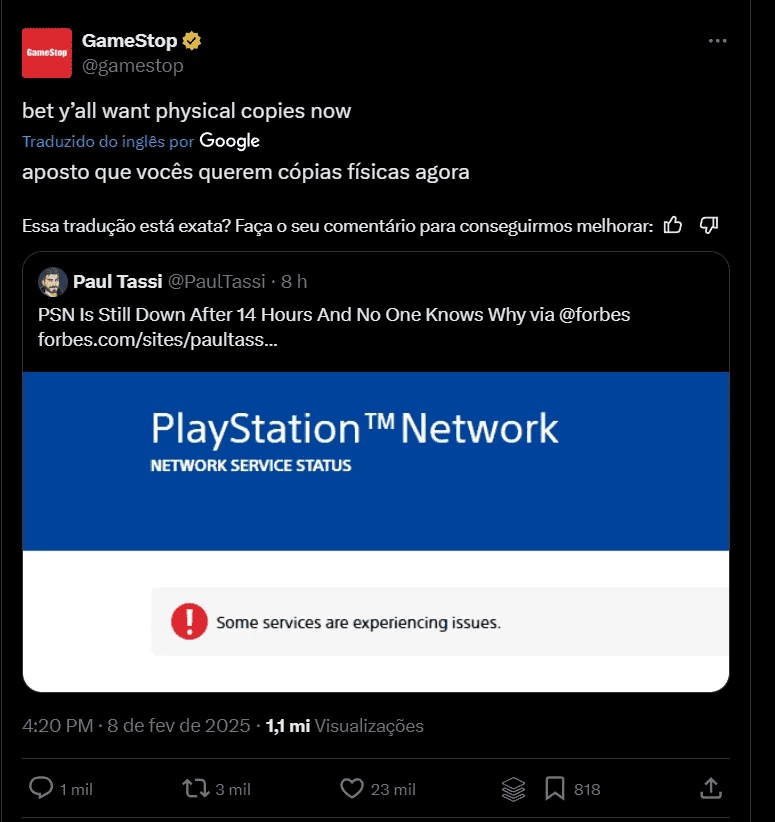Click the @PaulTassi handle
Image resolution: width=775 pixels, height=822 pixels.
coord(215,282)
